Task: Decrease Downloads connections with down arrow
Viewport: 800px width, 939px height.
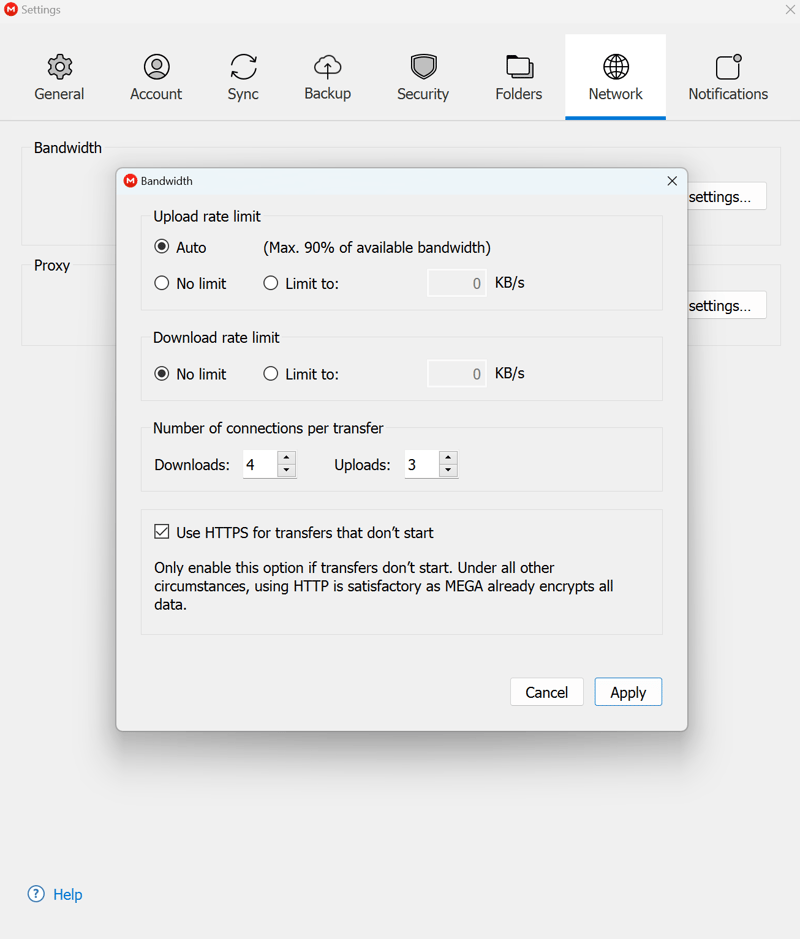Action: pyautogui.click(x=287, y=471)
